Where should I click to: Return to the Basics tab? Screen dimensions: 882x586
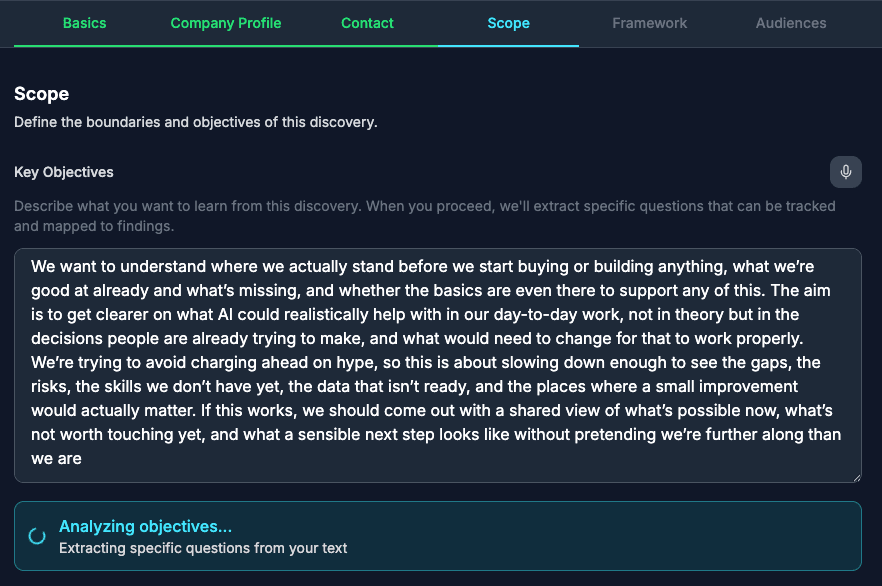pyautogui.click(x=84, y=23)
